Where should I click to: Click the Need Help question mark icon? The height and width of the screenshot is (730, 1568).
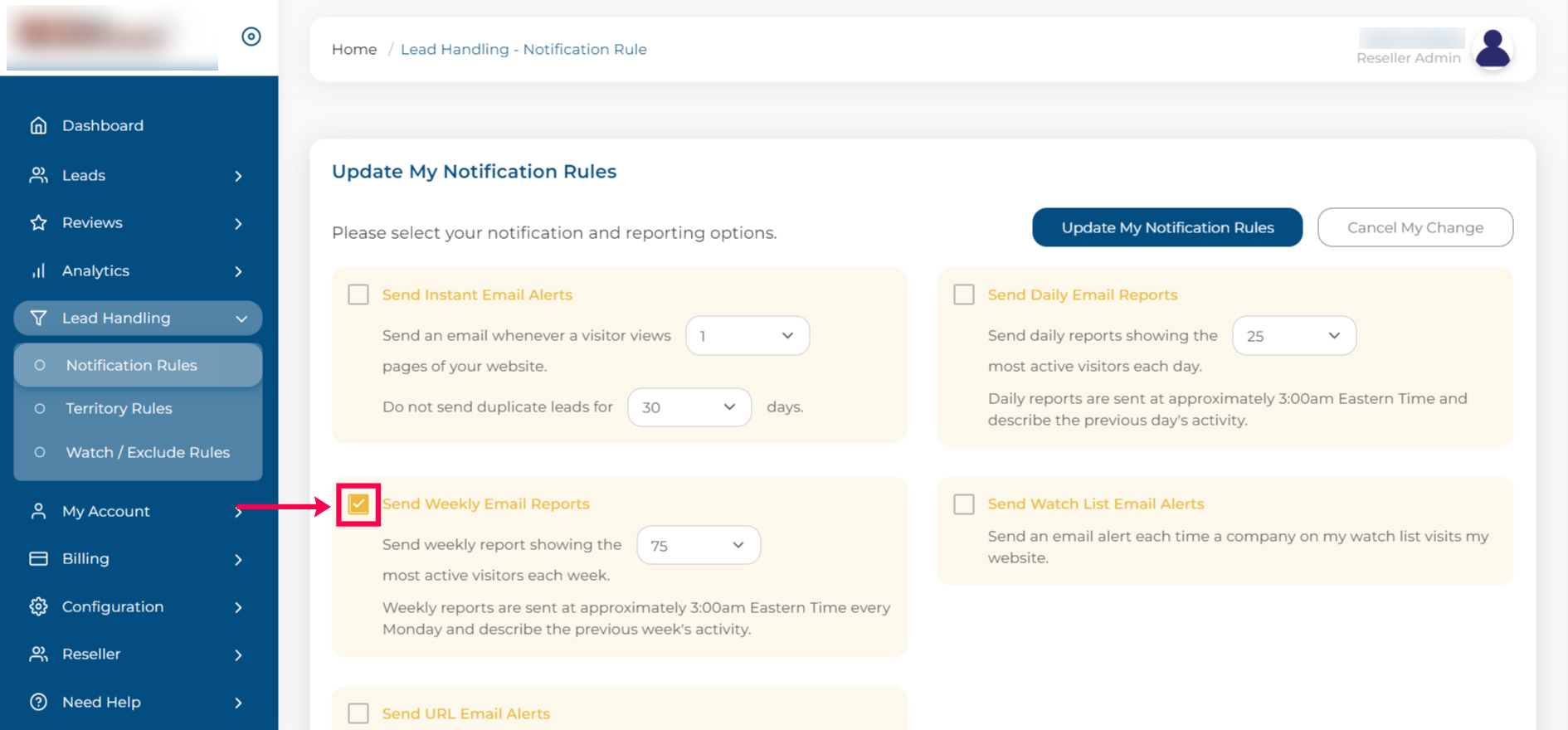tap(38, 702)
